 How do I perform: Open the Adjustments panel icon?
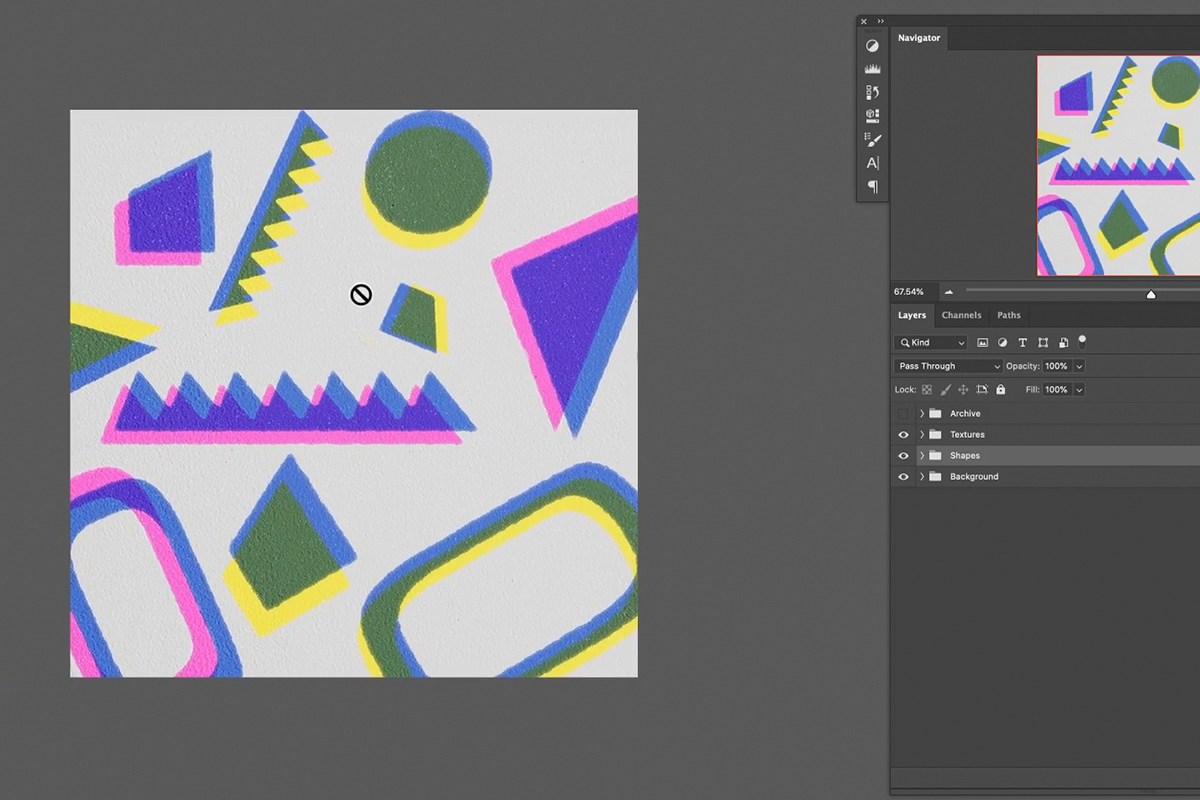click(872, 46)
